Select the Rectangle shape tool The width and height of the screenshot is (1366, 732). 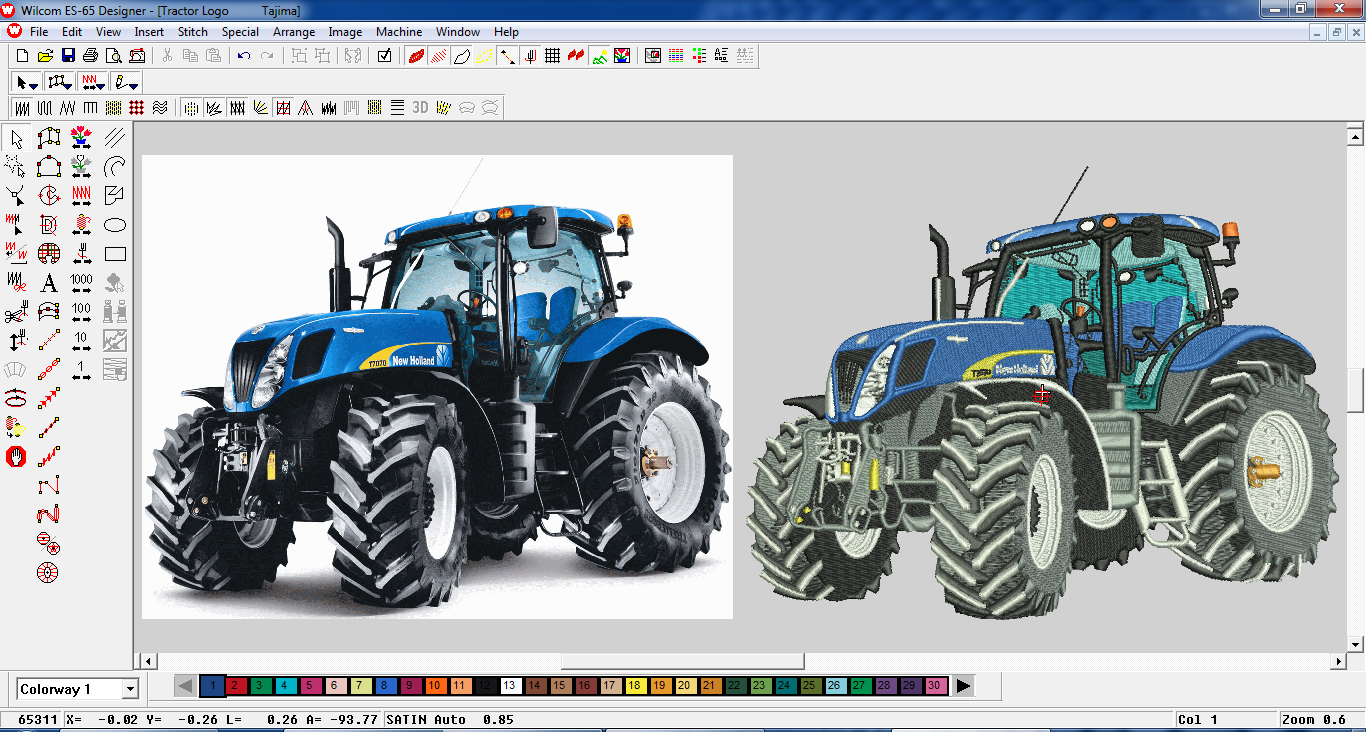[115, 254]
